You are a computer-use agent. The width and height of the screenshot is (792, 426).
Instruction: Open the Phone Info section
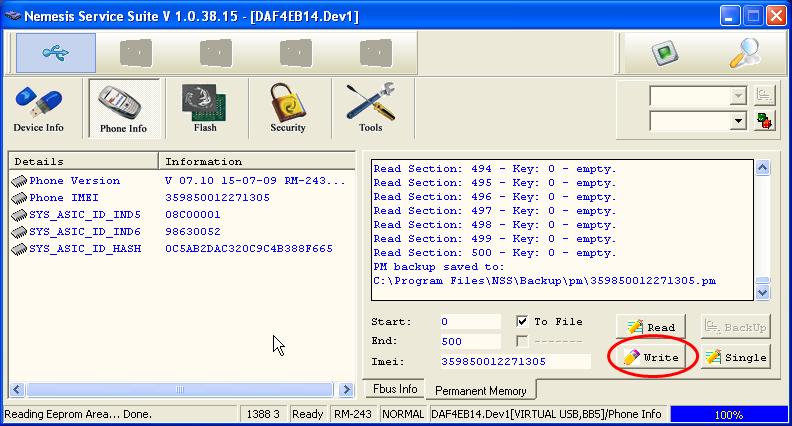point(123,109)
